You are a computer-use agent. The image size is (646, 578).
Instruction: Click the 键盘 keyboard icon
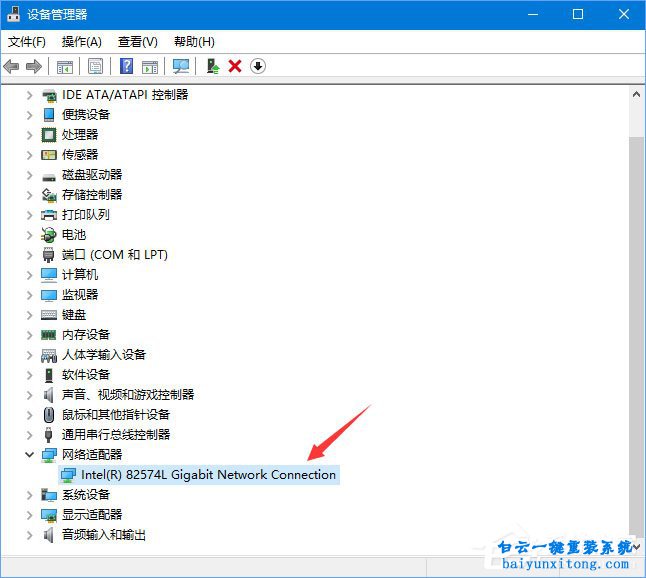[x=49, y=315]
